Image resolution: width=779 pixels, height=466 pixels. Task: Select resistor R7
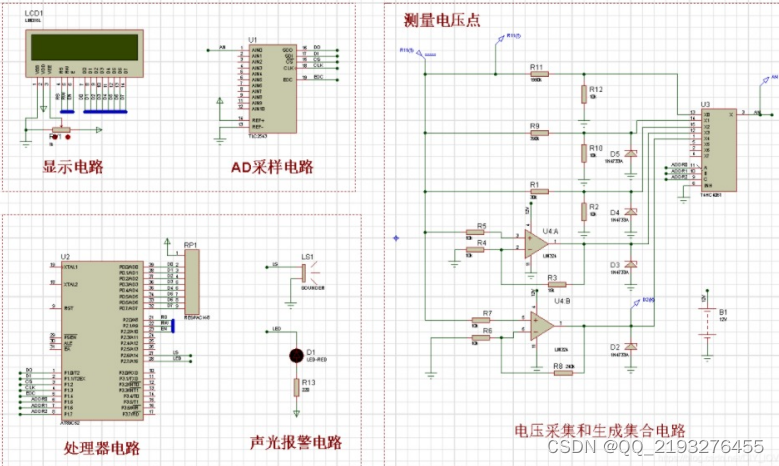481,320
